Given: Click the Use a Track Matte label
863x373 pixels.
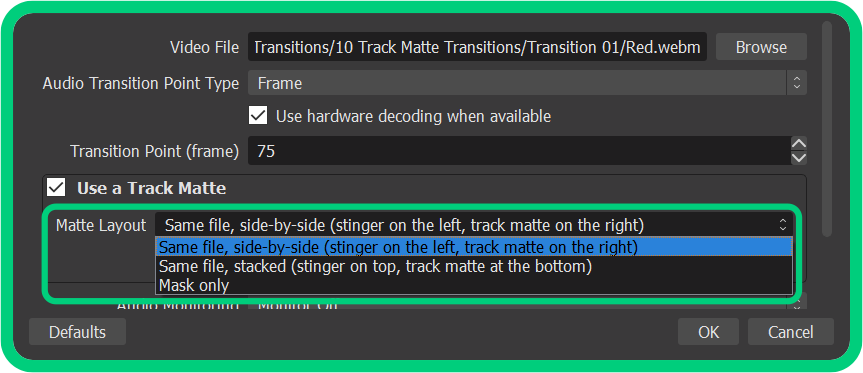Looking at the screenshot, I should (151, 188).
